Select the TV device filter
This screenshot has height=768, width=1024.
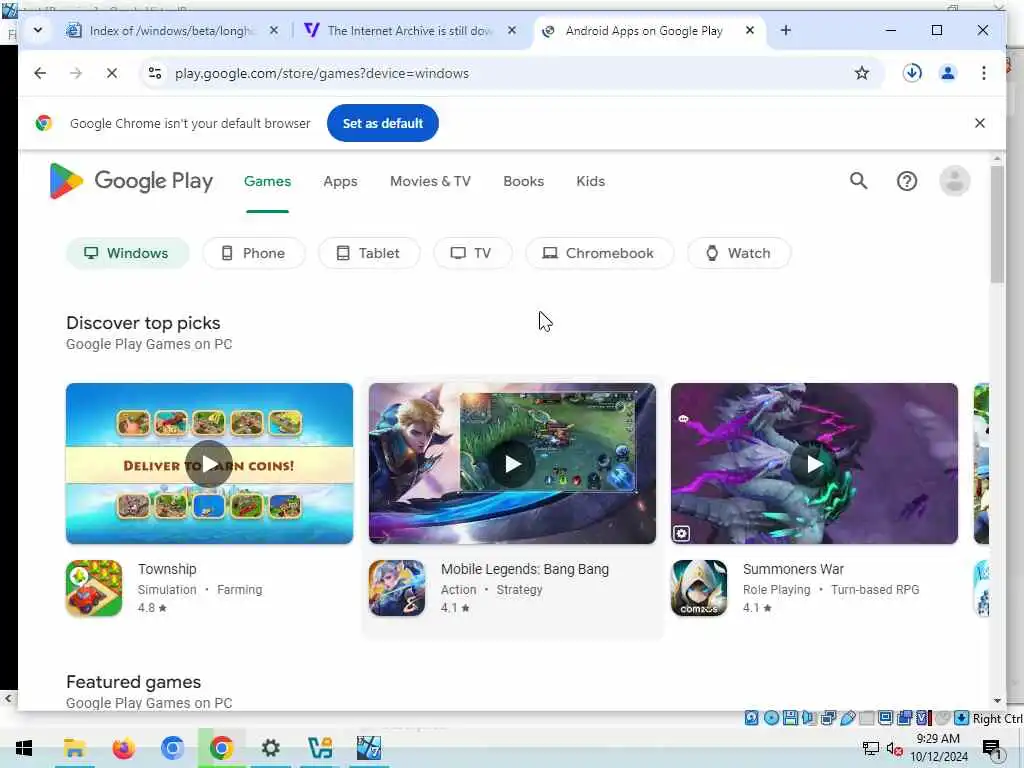[x=472, y=253]
